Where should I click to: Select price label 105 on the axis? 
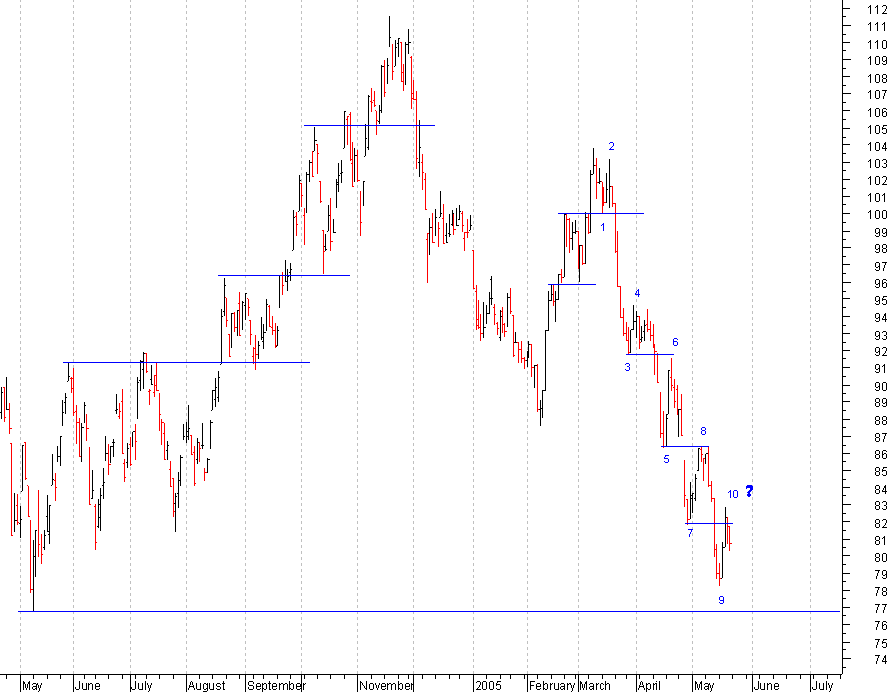(x=877, y=129)
